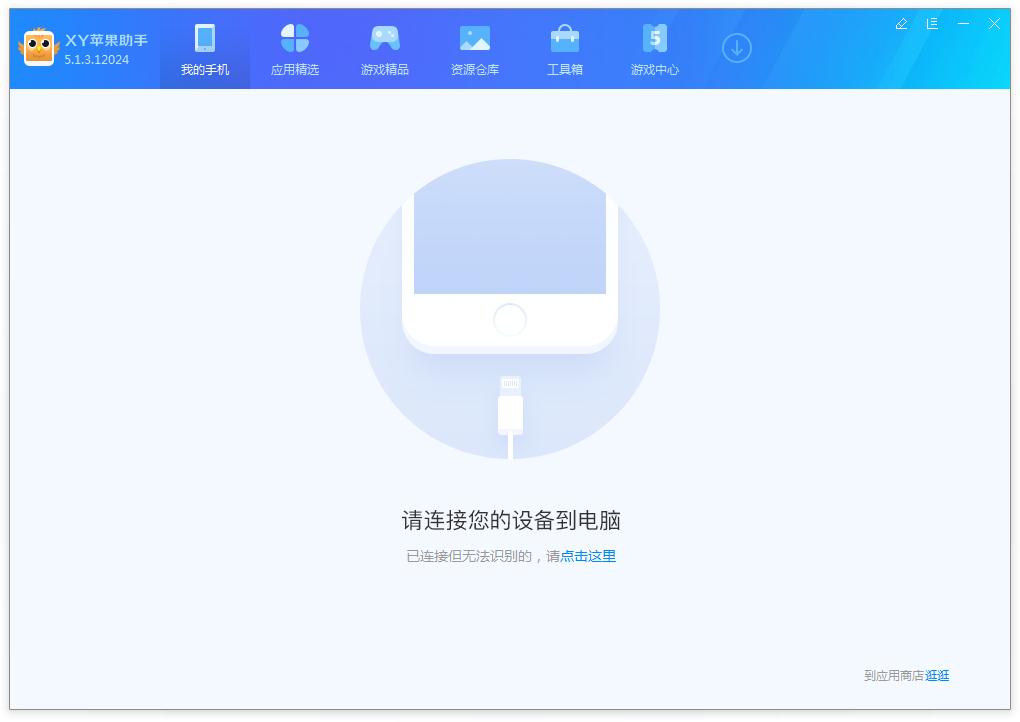Click the XY苹果助手 owl logo
The width and height of the screenshot is (1020, 722).
(39, 47)
